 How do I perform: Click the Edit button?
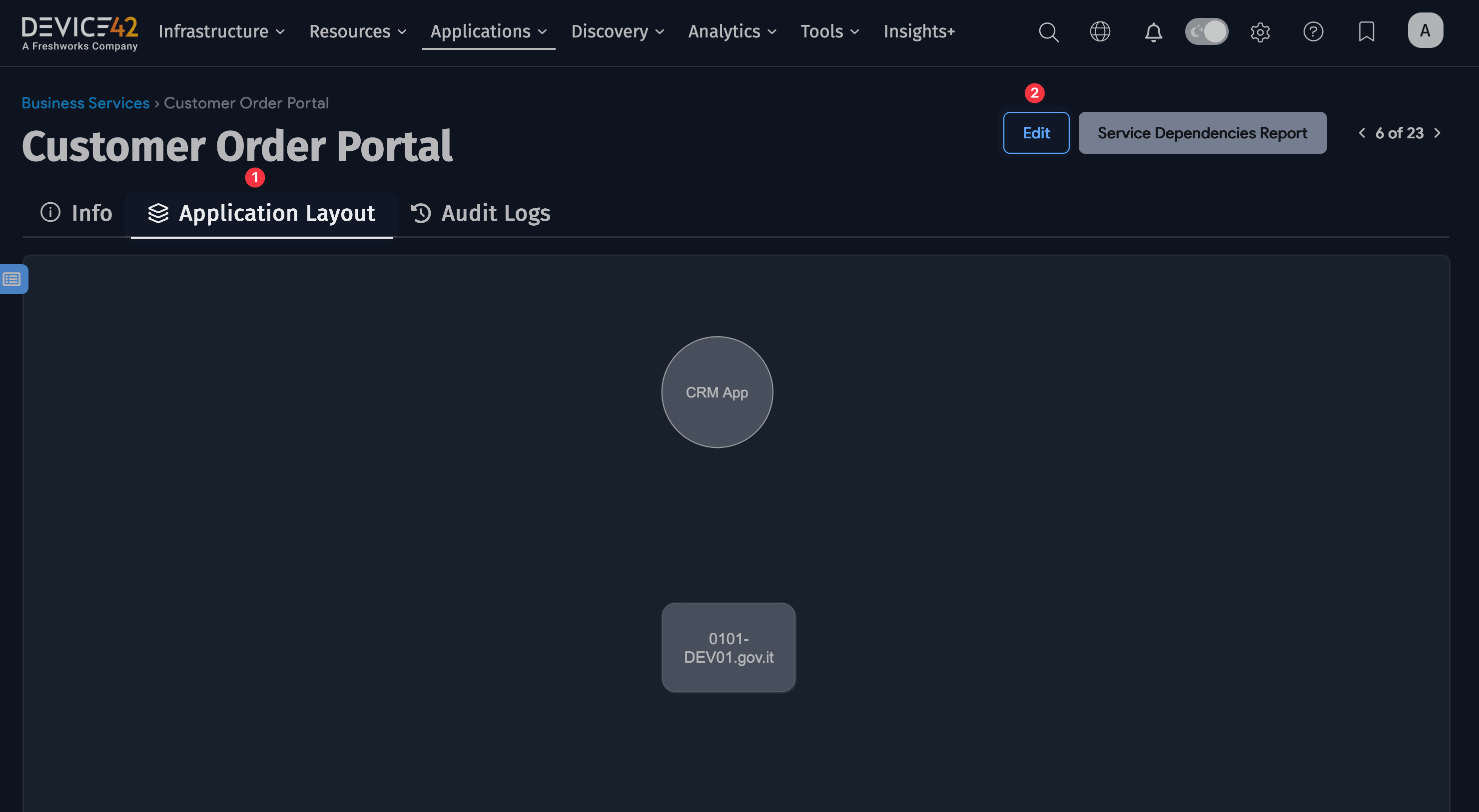1035,132
